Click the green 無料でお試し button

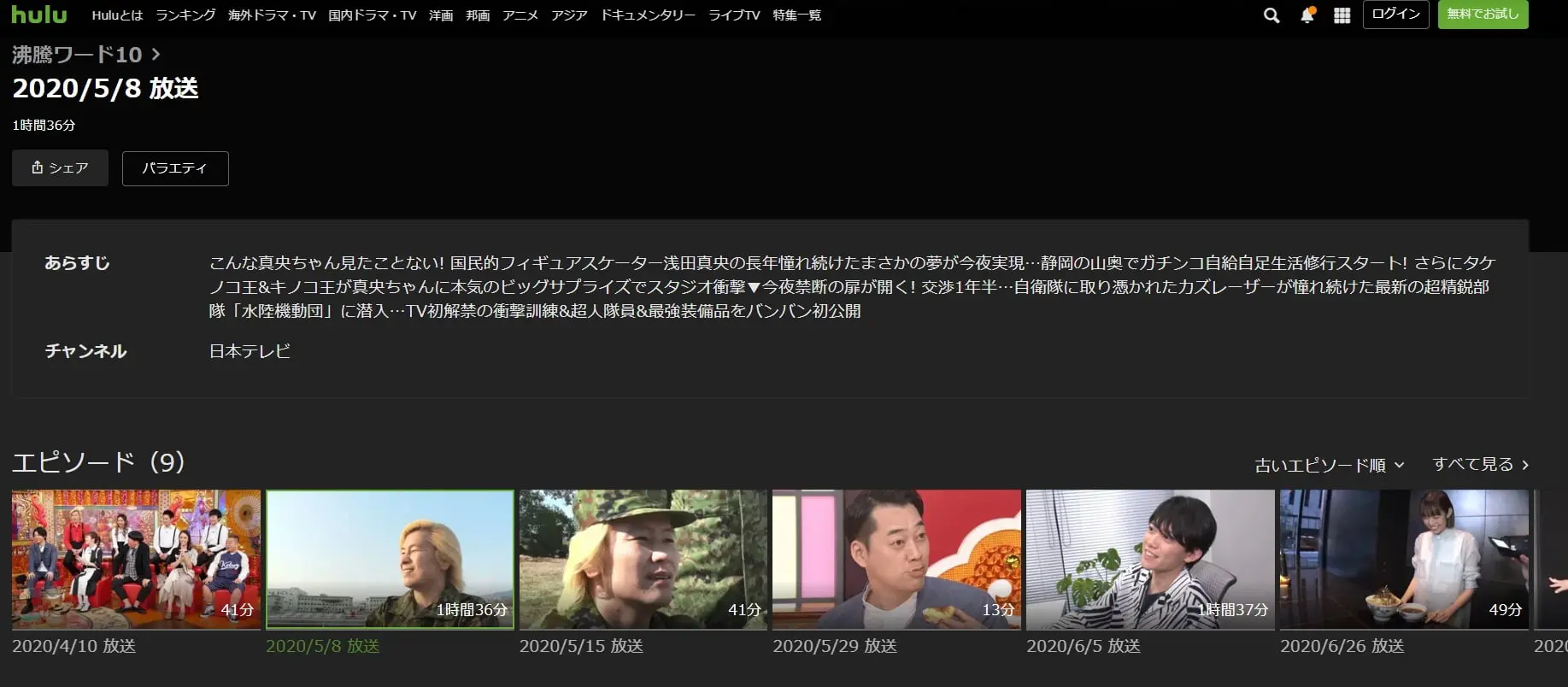1483,15
